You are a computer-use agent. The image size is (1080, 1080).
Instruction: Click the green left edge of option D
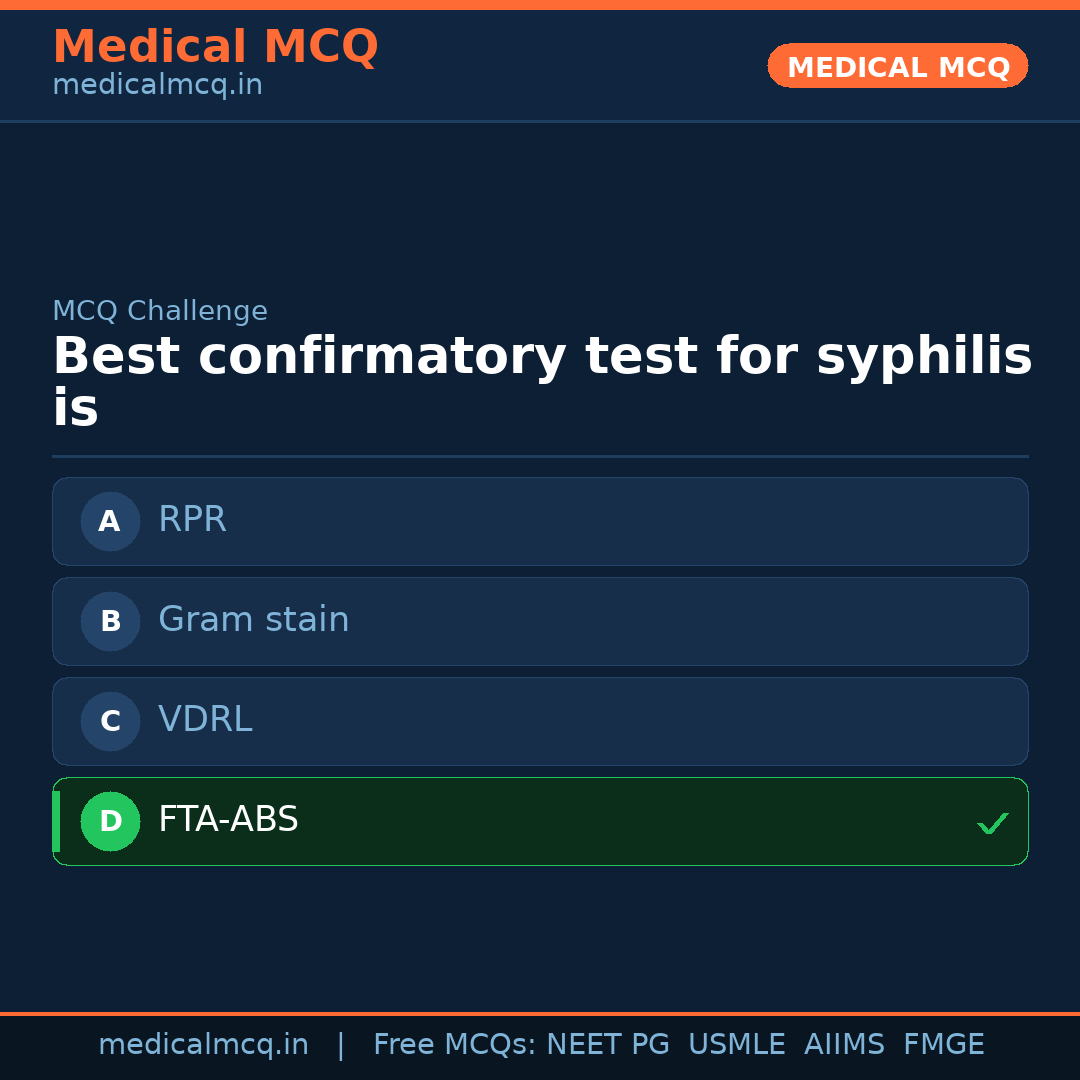pyautogui.click(x=56, y=821)
